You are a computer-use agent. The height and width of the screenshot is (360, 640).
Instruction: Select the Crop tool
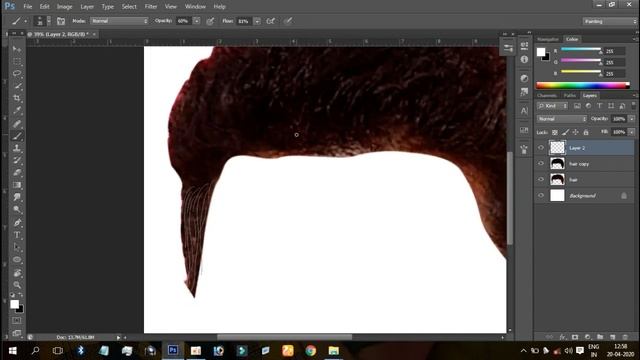point(17,98)
